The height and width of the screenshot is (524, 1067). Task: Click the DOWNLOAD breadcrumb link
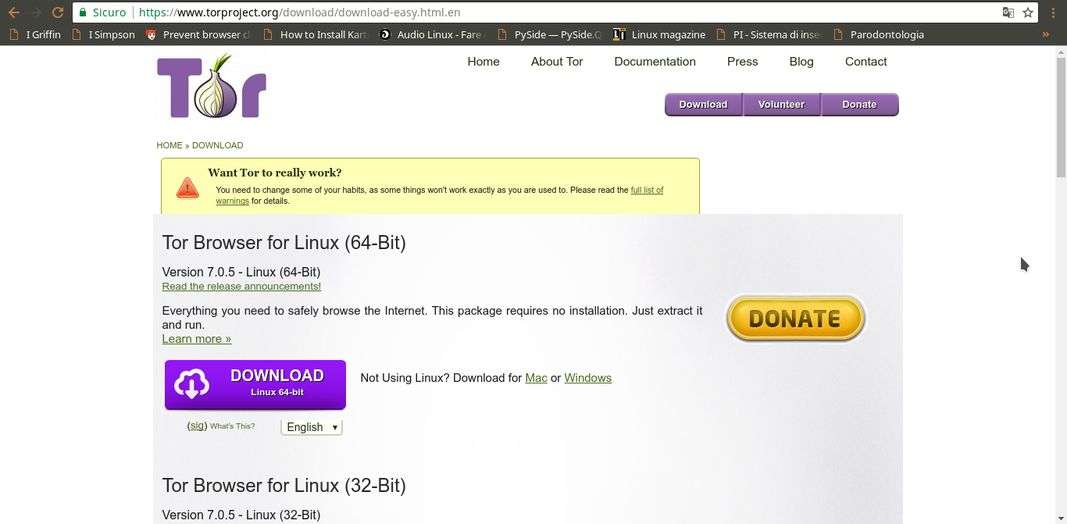tap(218, 146)
